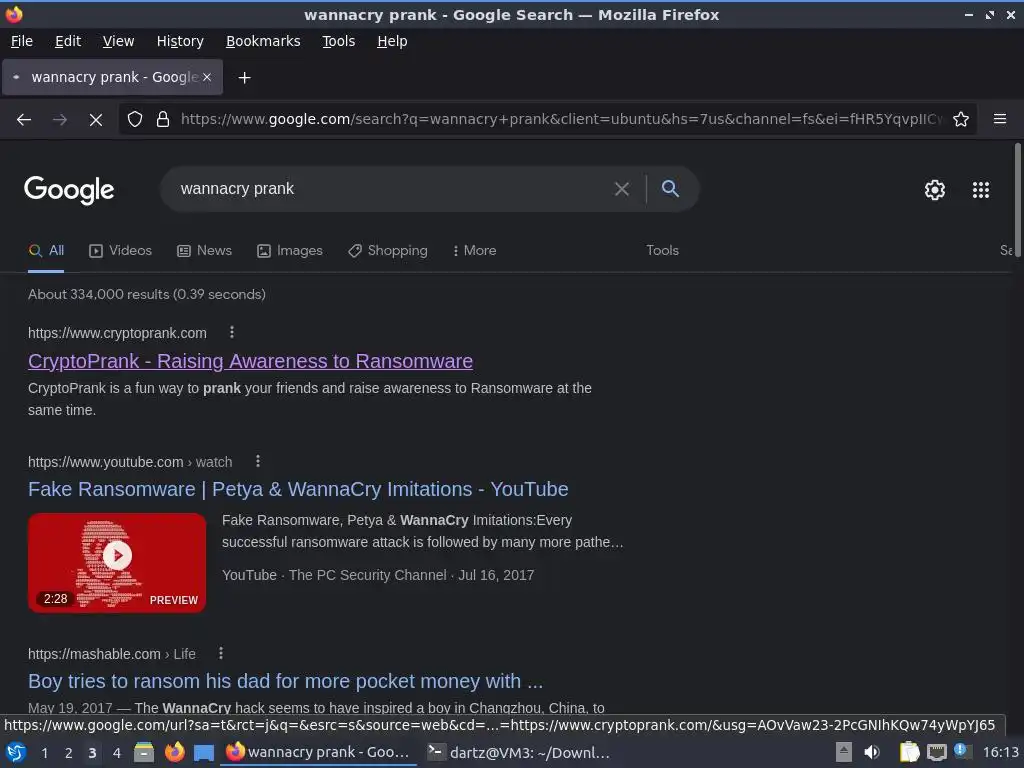The height and width of the screenshot is (768, 1024).
Task: Click the forward navigation arrow
Action: 59,120
